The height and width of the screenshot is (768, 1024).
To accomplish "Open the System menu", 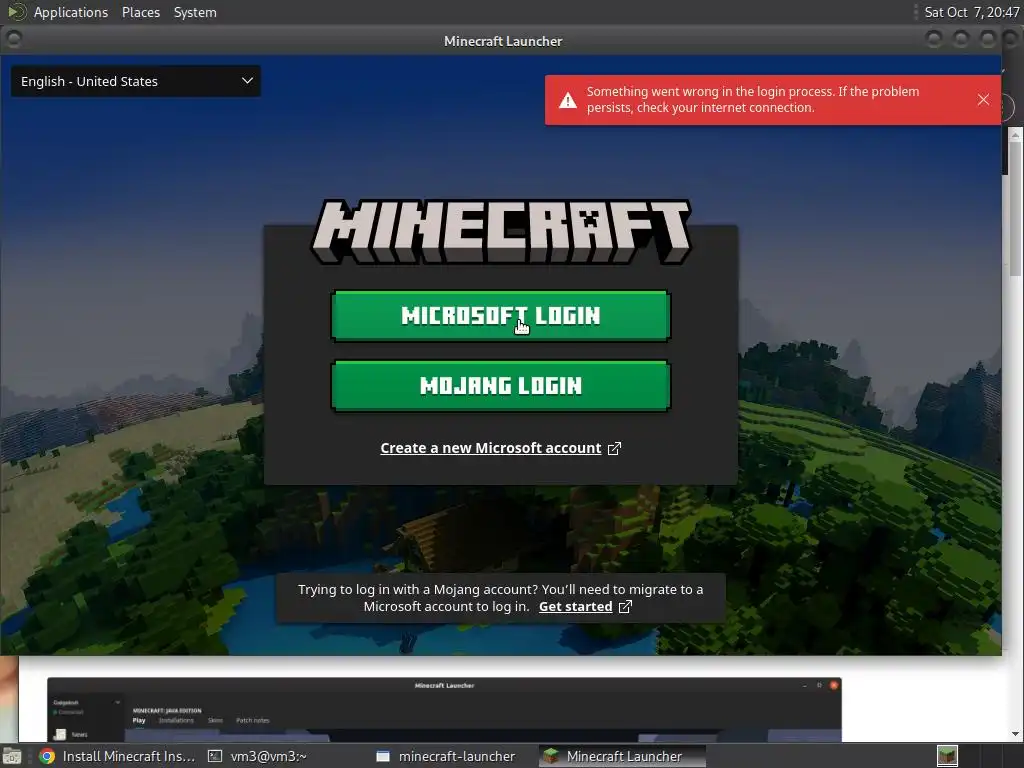I will tap(195, 12).
